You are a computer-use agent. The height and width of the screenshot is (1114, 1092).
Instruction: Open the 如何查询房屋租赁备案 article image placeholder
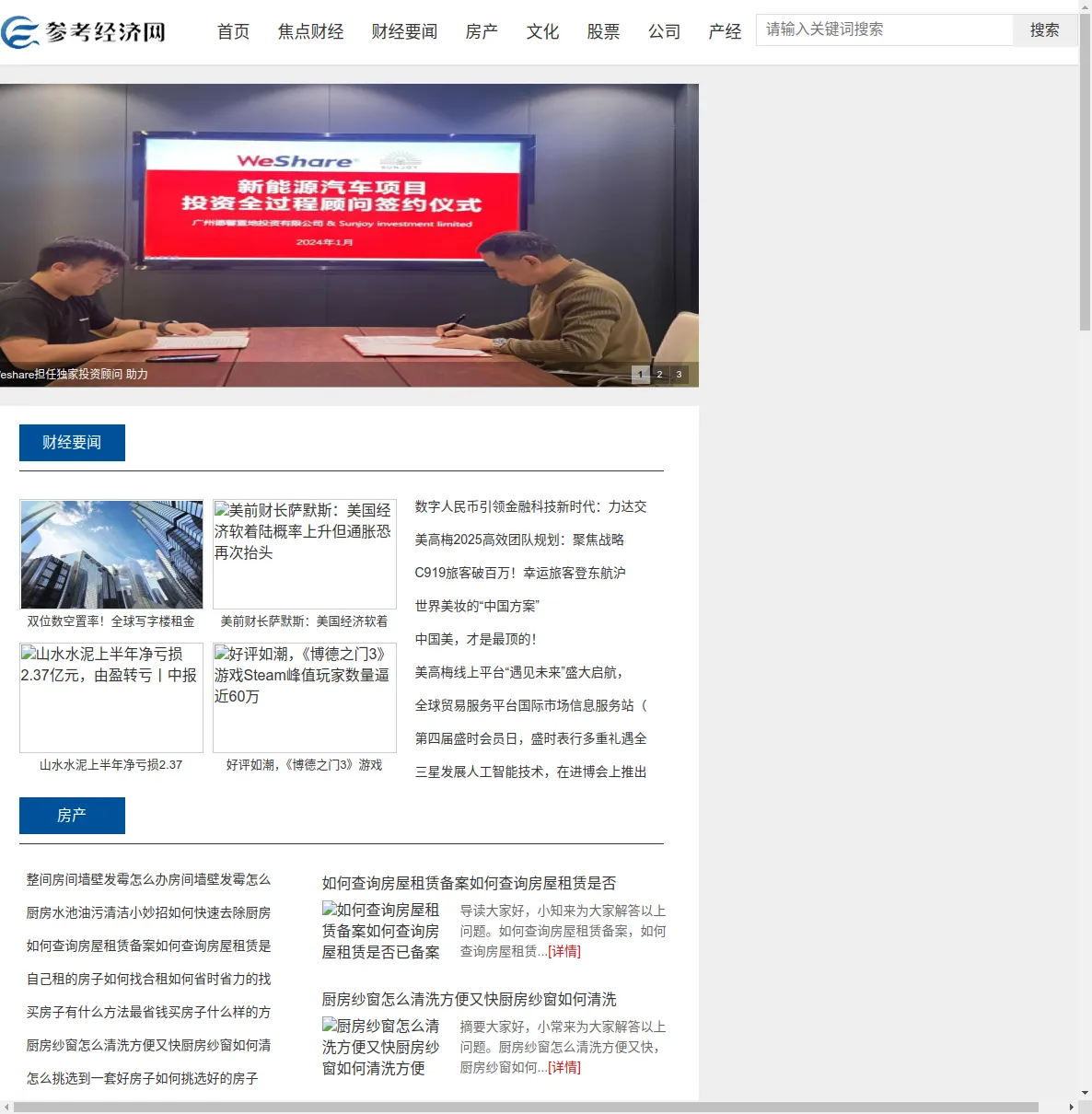pos(382,931)
